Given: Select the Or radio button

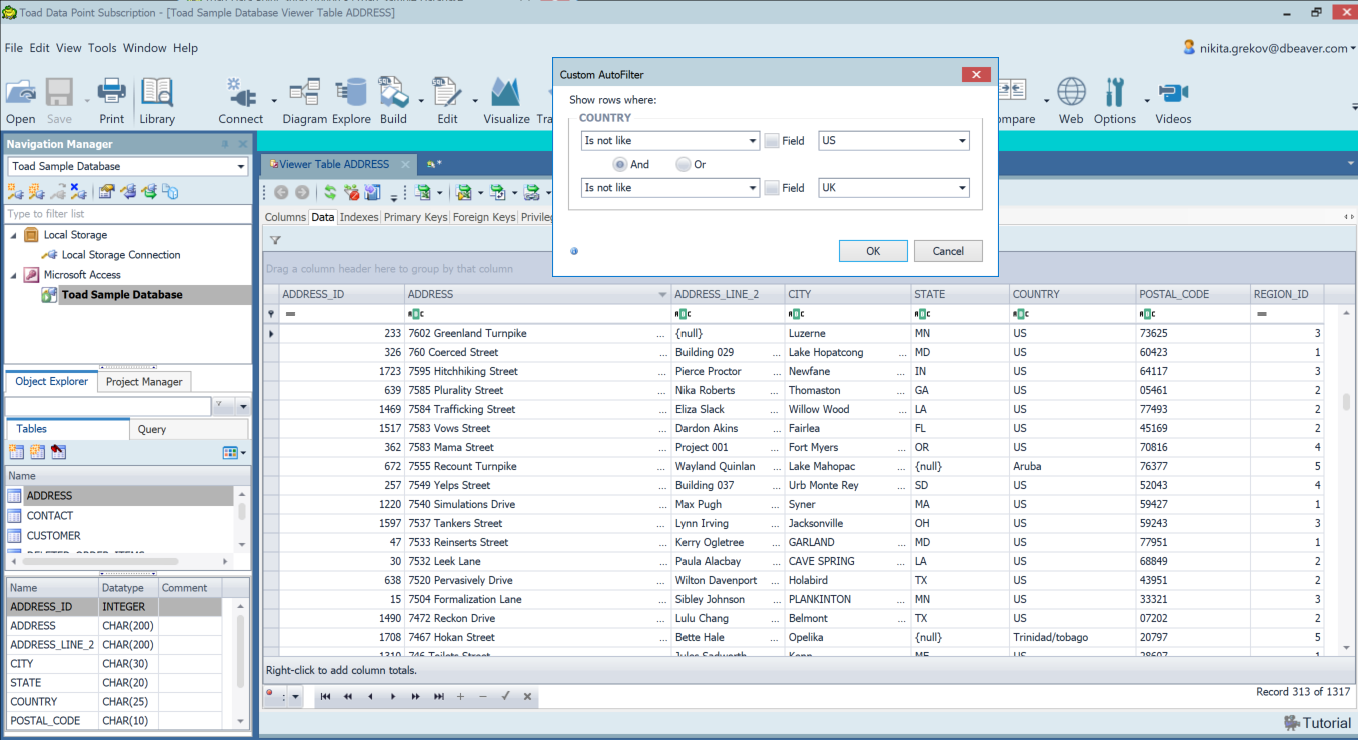Looking at the screenshot, I should point(684,164).
